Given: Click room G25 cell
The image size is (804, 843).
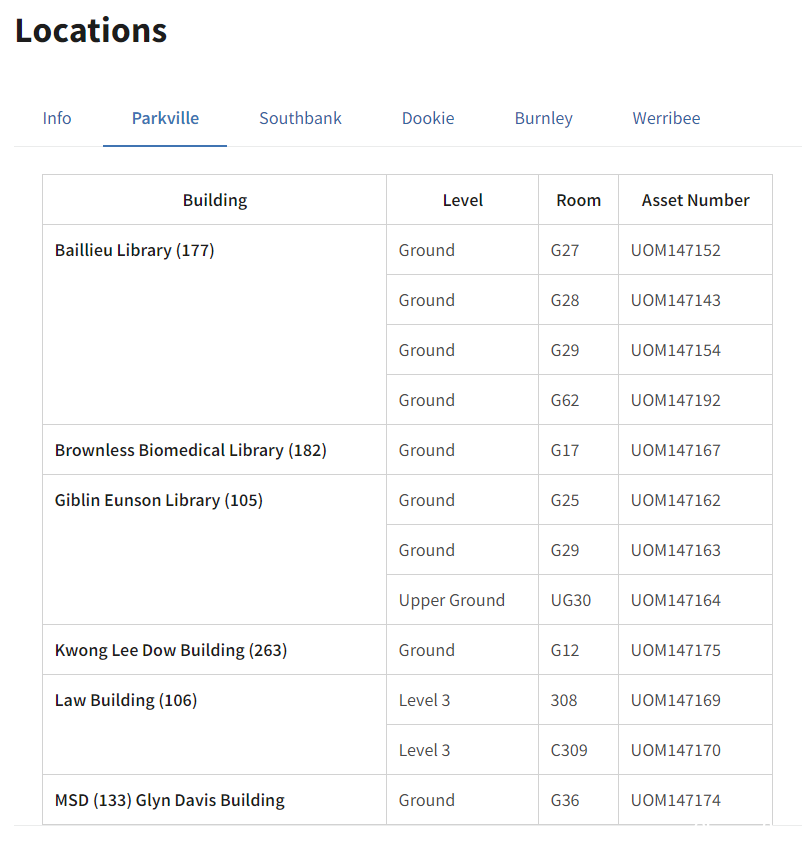Looking at the screenshot, I should [579, 500].
